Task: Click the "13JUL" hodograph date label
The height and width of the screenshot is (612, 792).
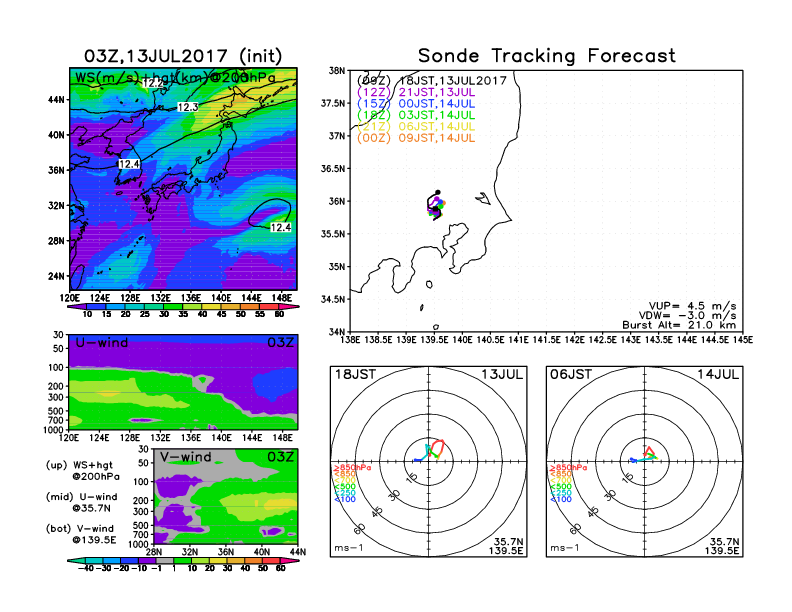Action: point(502,374)
